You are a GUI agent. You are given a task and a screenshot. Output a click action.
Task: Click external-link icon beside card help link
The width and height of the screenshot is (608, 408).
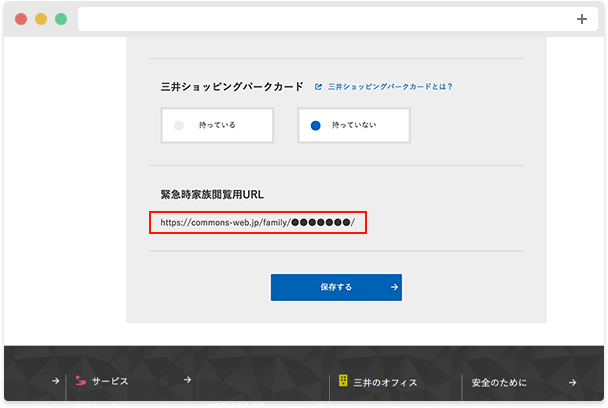coord(318,87)
